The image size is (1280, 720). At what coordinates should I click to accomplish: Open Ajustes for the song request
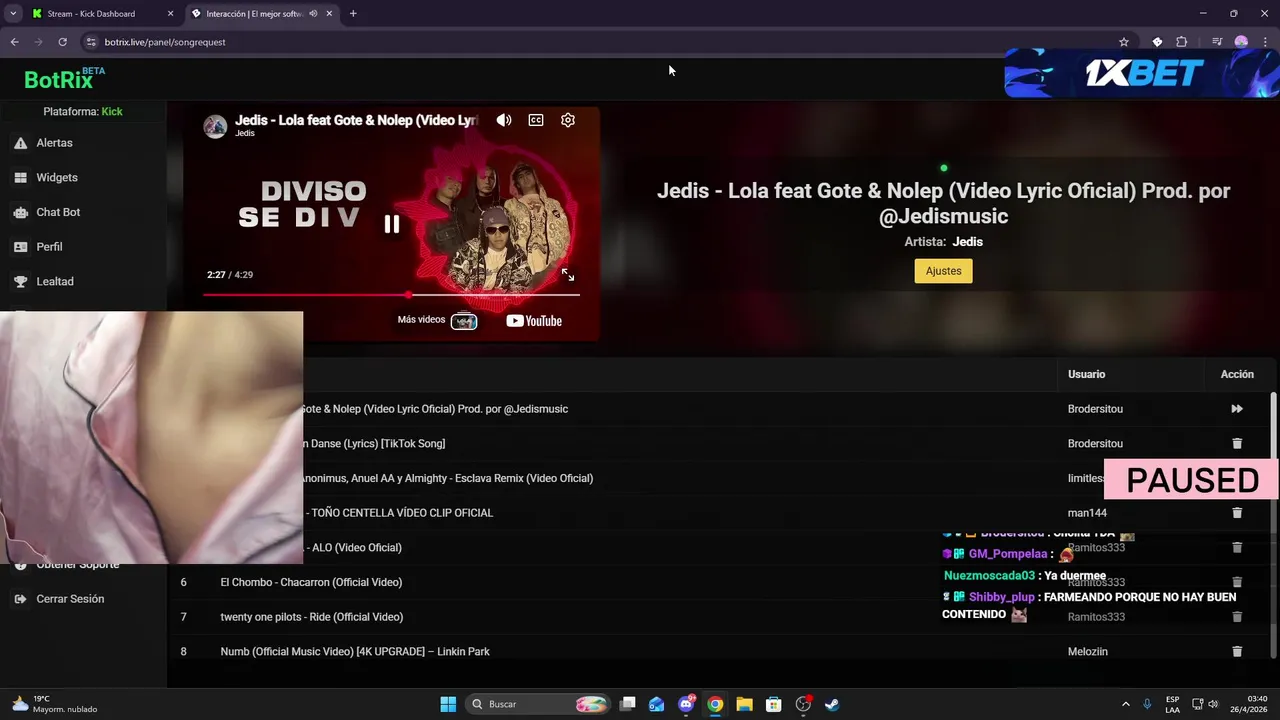coord(943,271)
